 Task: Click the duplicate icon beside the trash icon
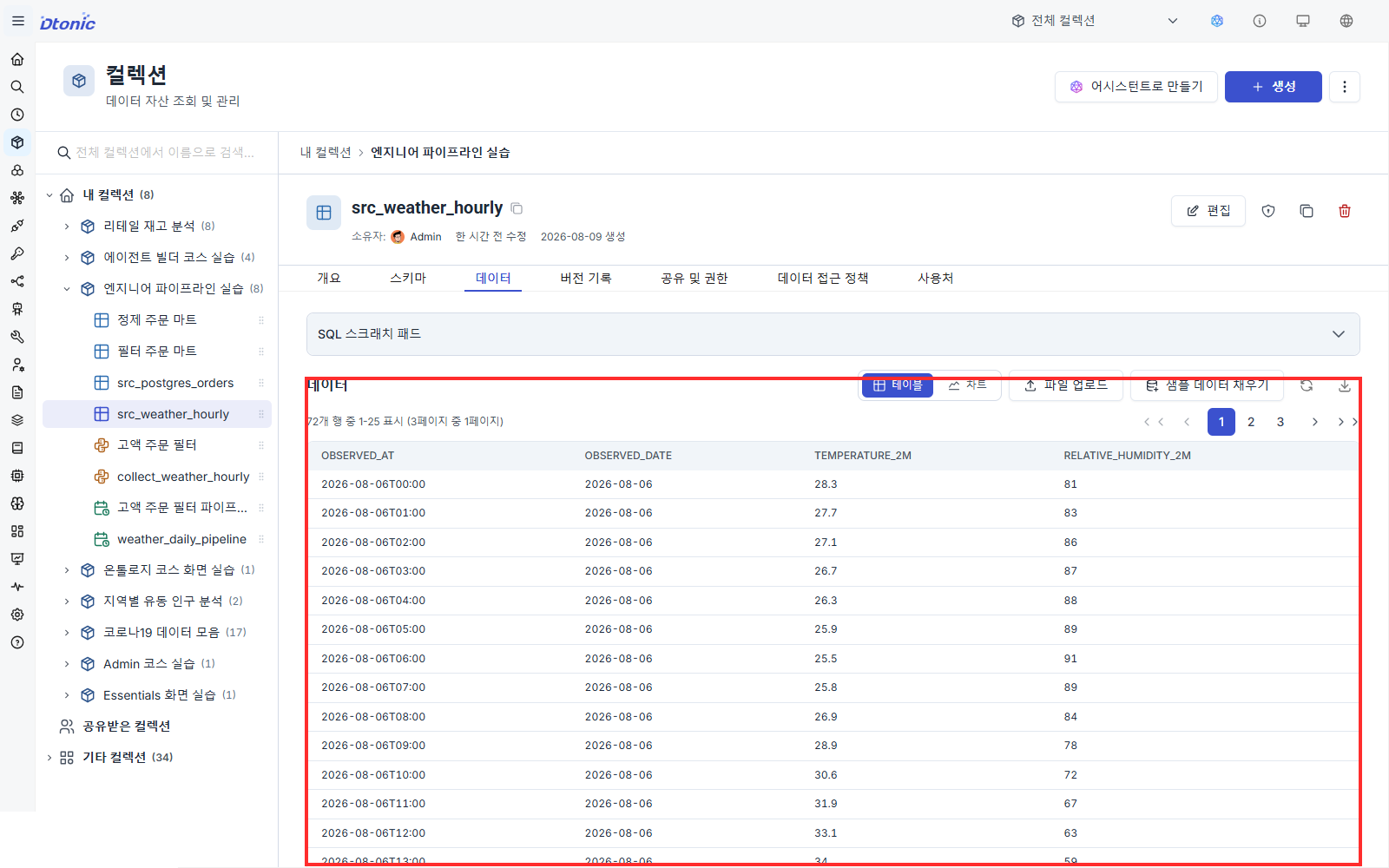tap(1307, 211)
